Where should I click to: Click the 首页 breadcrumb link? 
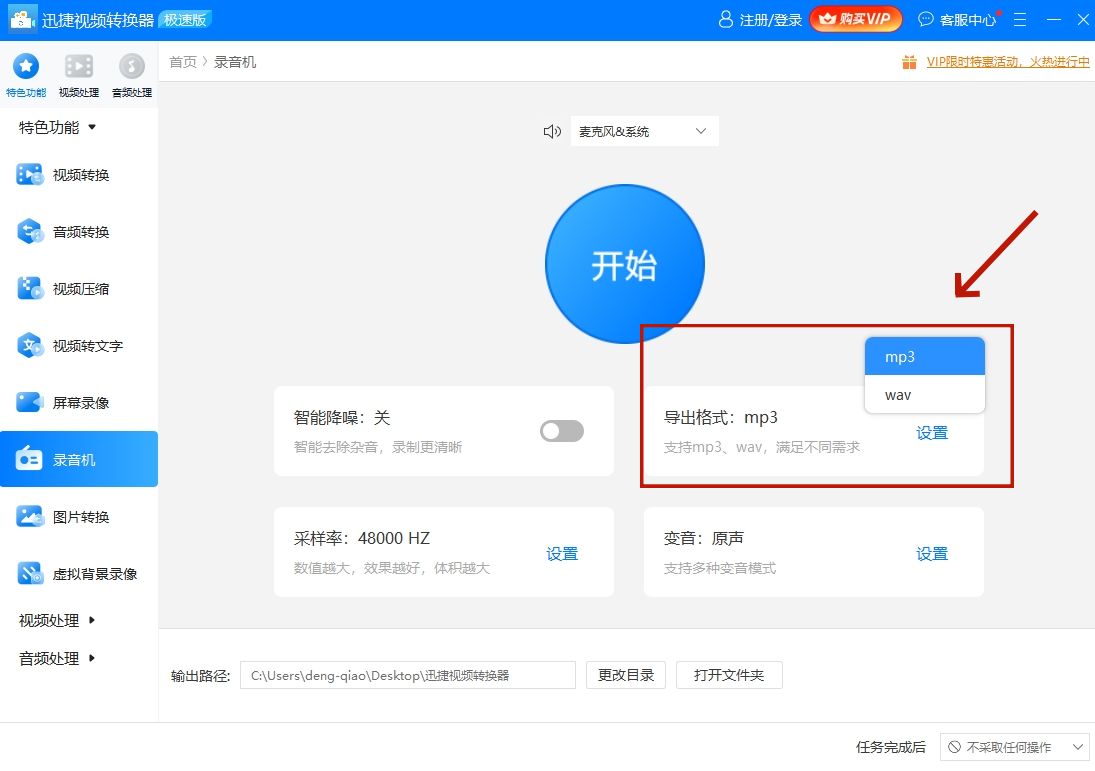pyautogui.click(x=183, y=62)
